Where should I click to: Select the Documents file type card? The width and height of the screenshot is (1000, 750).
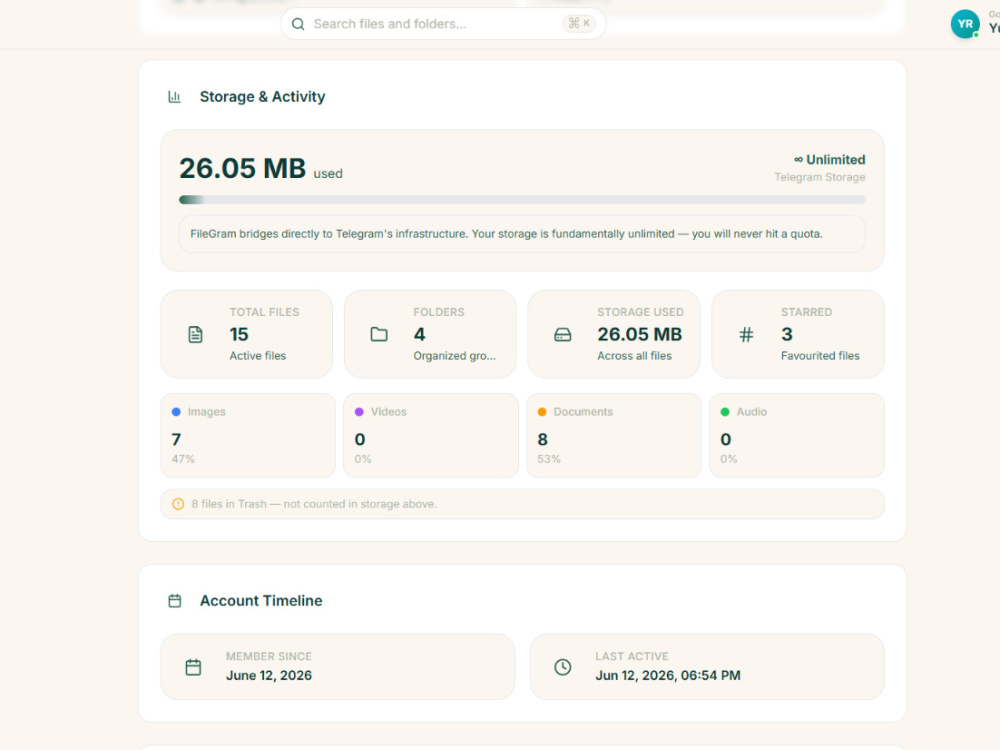click(x=614, y=436)
